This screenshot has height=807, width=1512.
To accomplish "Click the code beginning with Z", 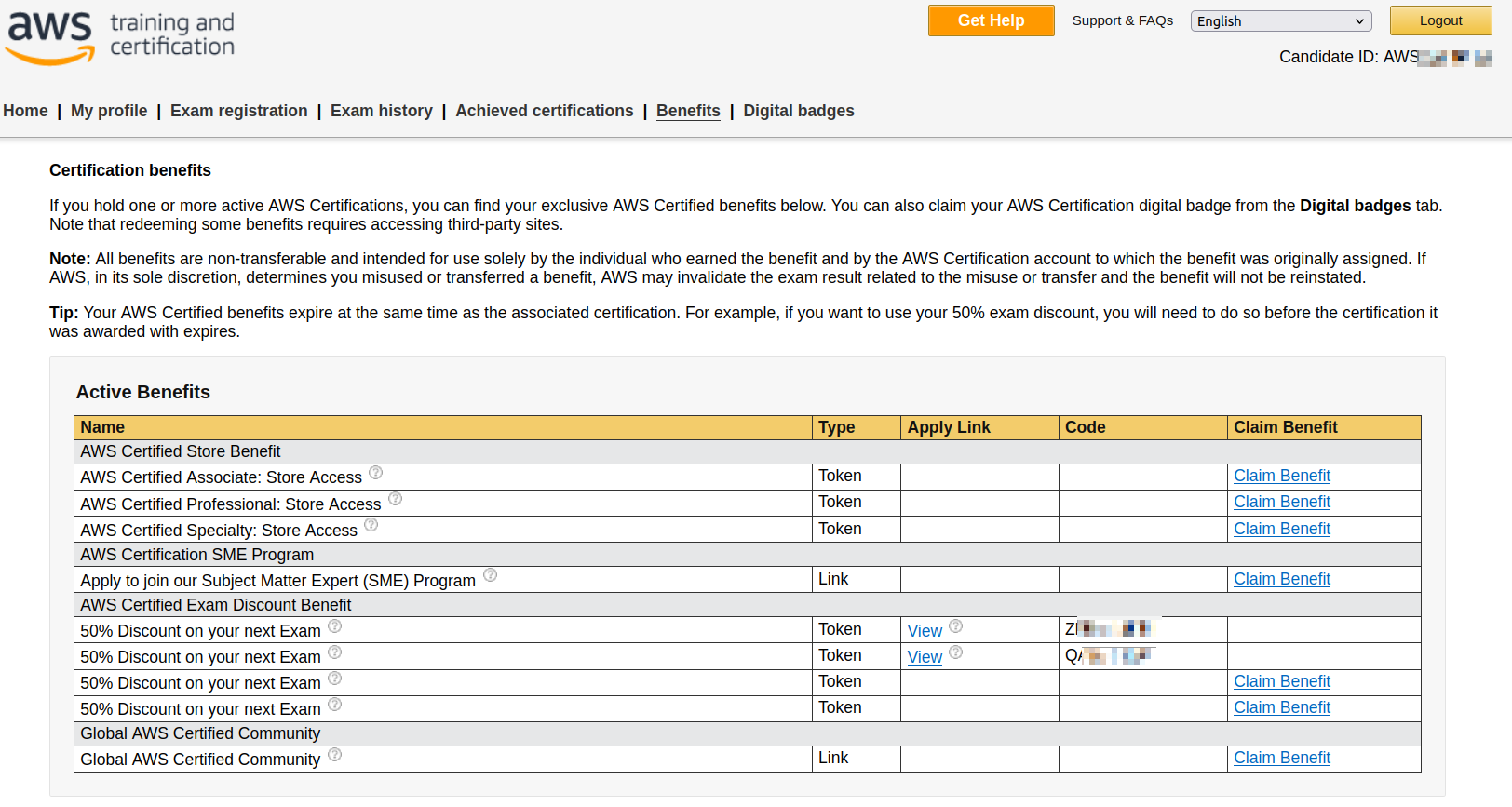I will pyautogui.click(x=1110, y=629).
